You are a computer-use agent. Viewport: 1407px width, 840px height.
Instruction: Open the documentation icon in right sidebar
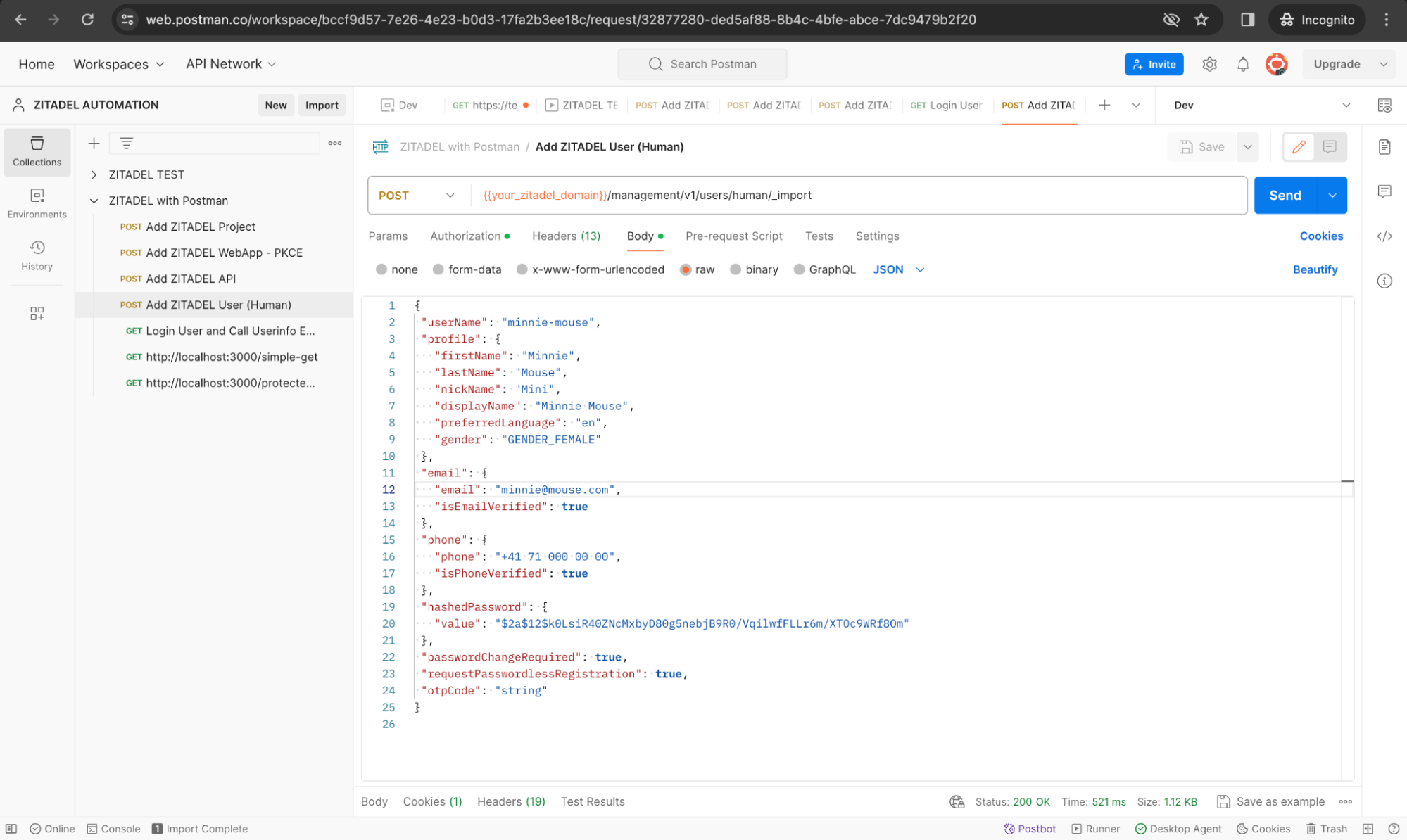click(x=1384, y=146)
